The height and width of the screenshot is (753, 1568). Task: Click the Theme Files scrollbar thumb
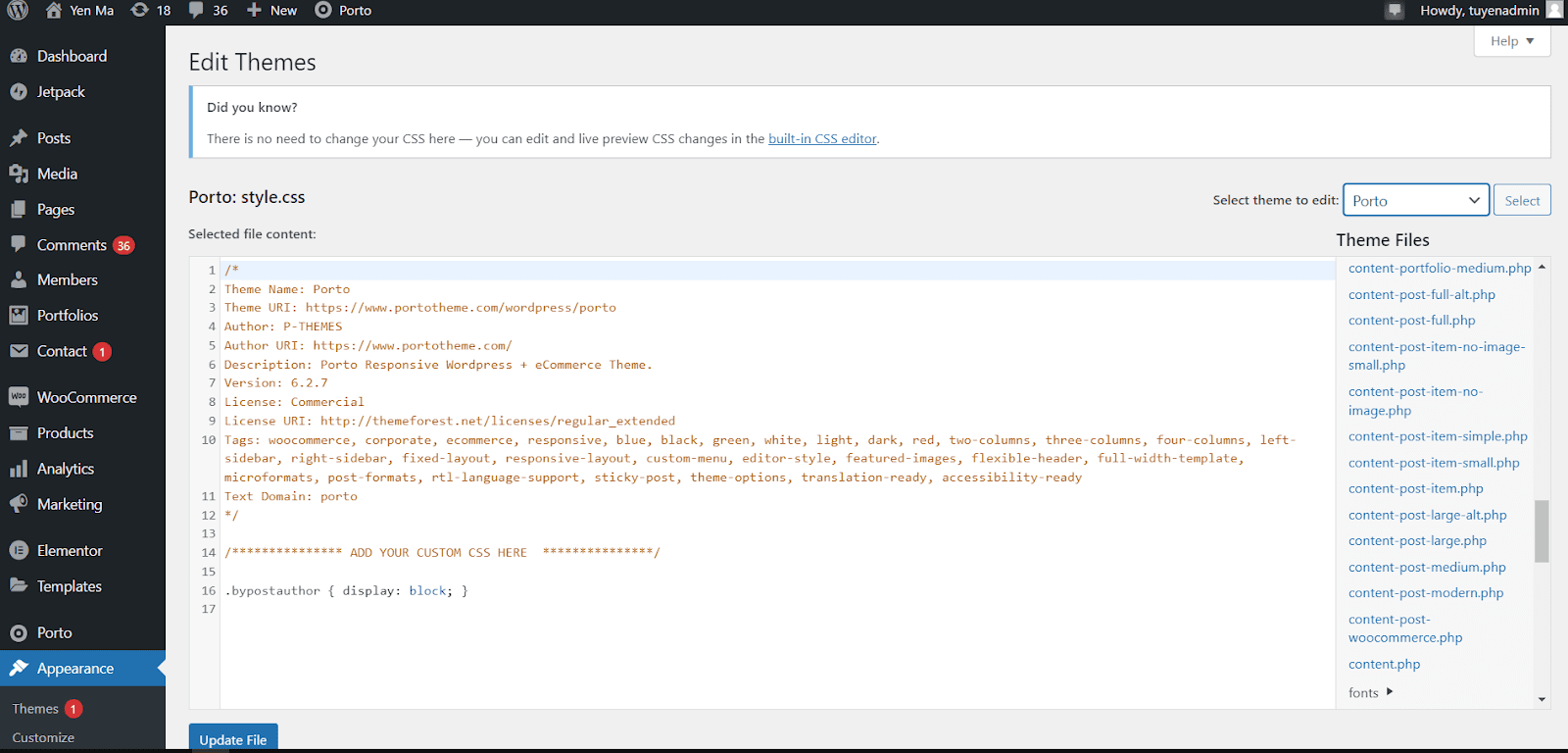[x=1542, y=530]
